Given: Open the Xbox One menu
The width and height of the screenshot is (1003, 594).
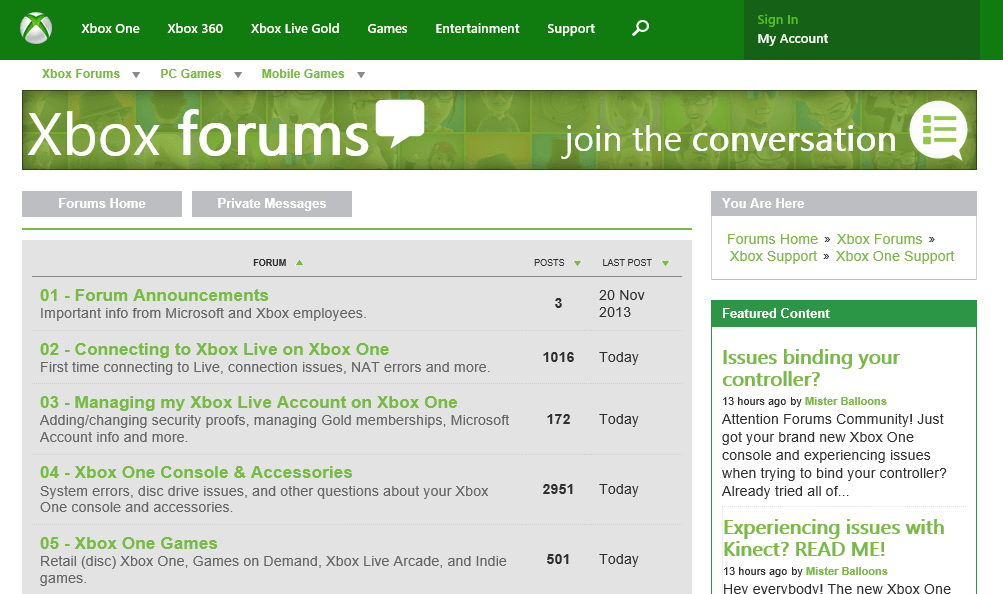Looking at the screenshot, I should (110, 29).
